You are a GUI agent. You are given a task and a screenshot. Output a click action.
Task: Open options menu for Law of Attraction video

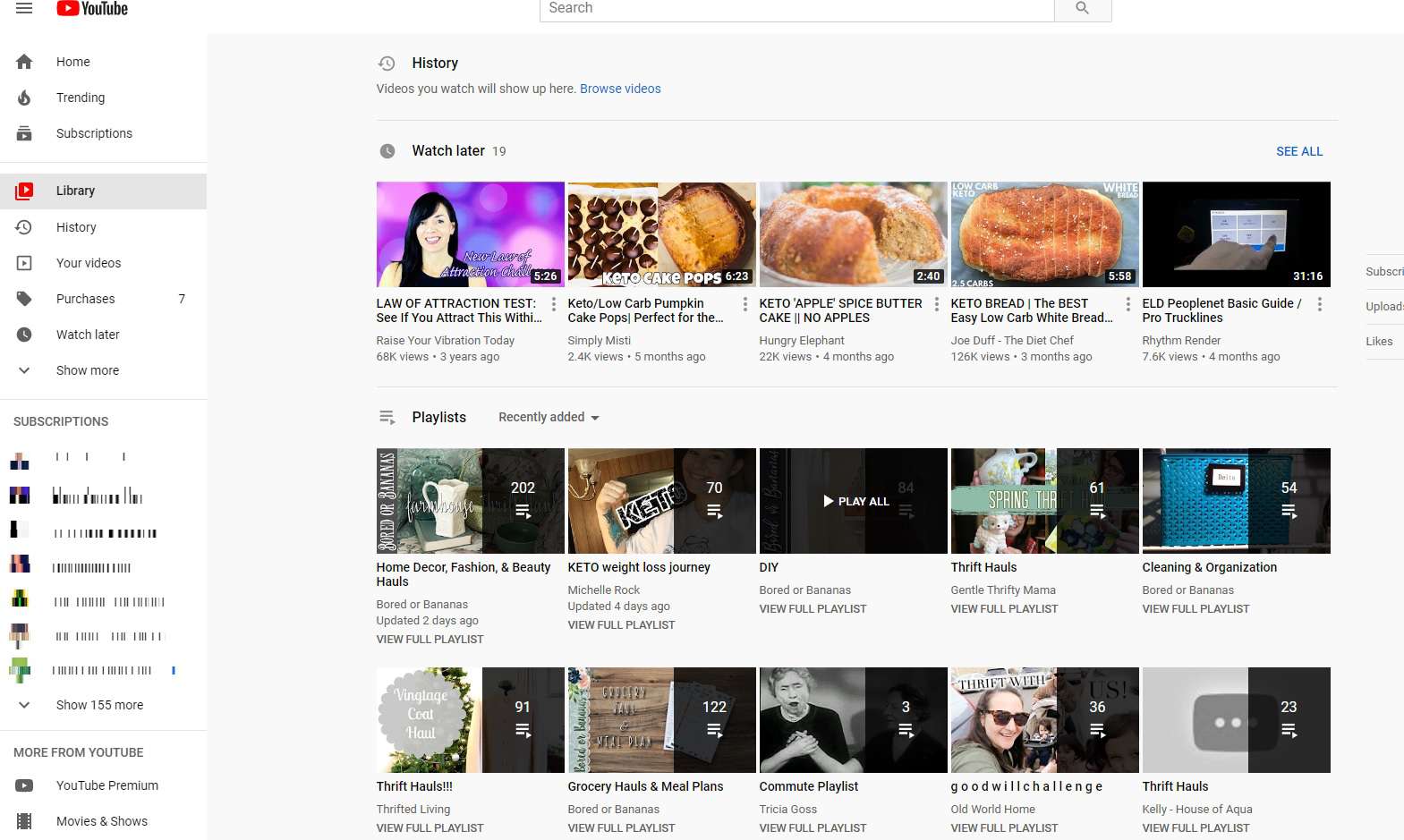(x=553, y=304)
